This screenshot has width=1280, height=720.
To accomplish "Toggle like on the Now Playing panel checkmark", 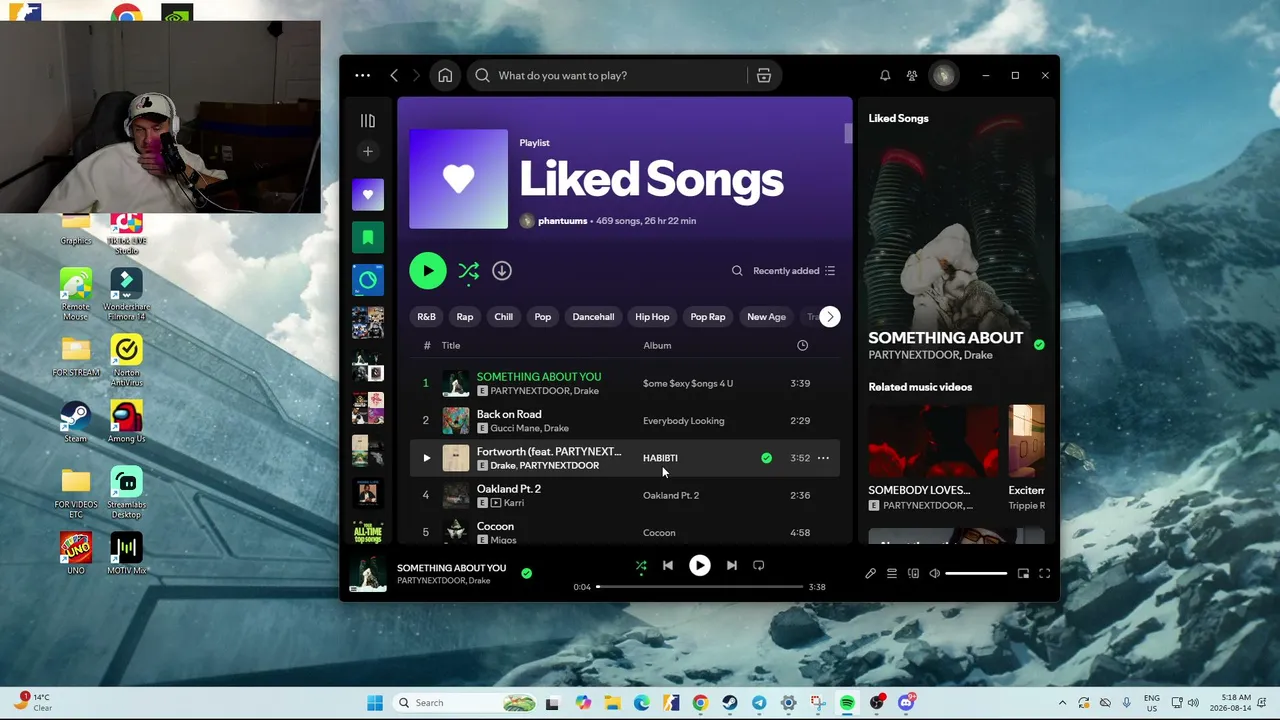I will [1039, 345].
